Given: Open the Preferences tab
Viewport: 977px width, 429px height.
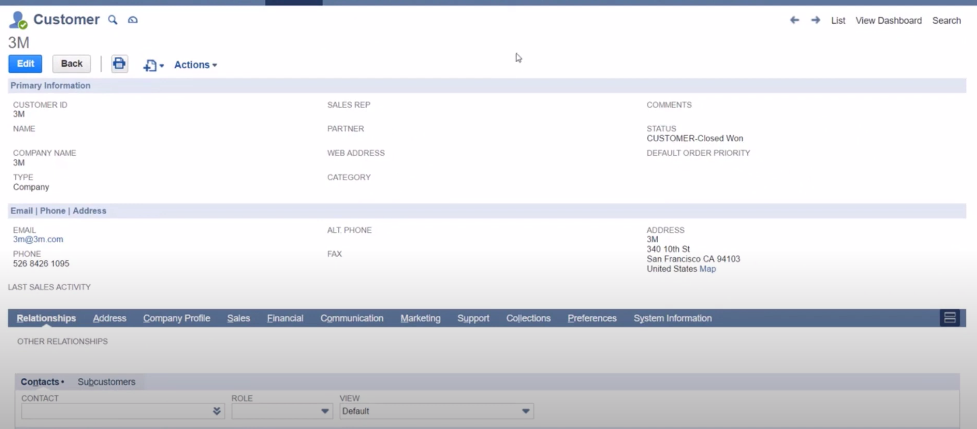Looking at the screenshot, I should pos(592,318).
